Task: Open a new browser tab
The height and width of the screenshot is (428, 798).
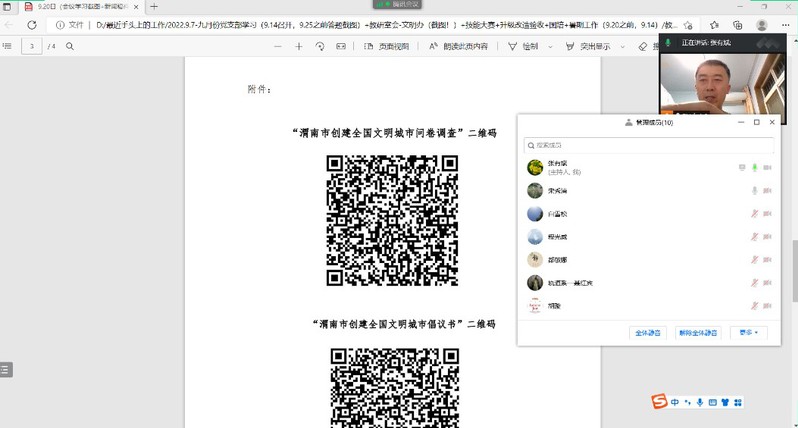Action: pos(154,7)
